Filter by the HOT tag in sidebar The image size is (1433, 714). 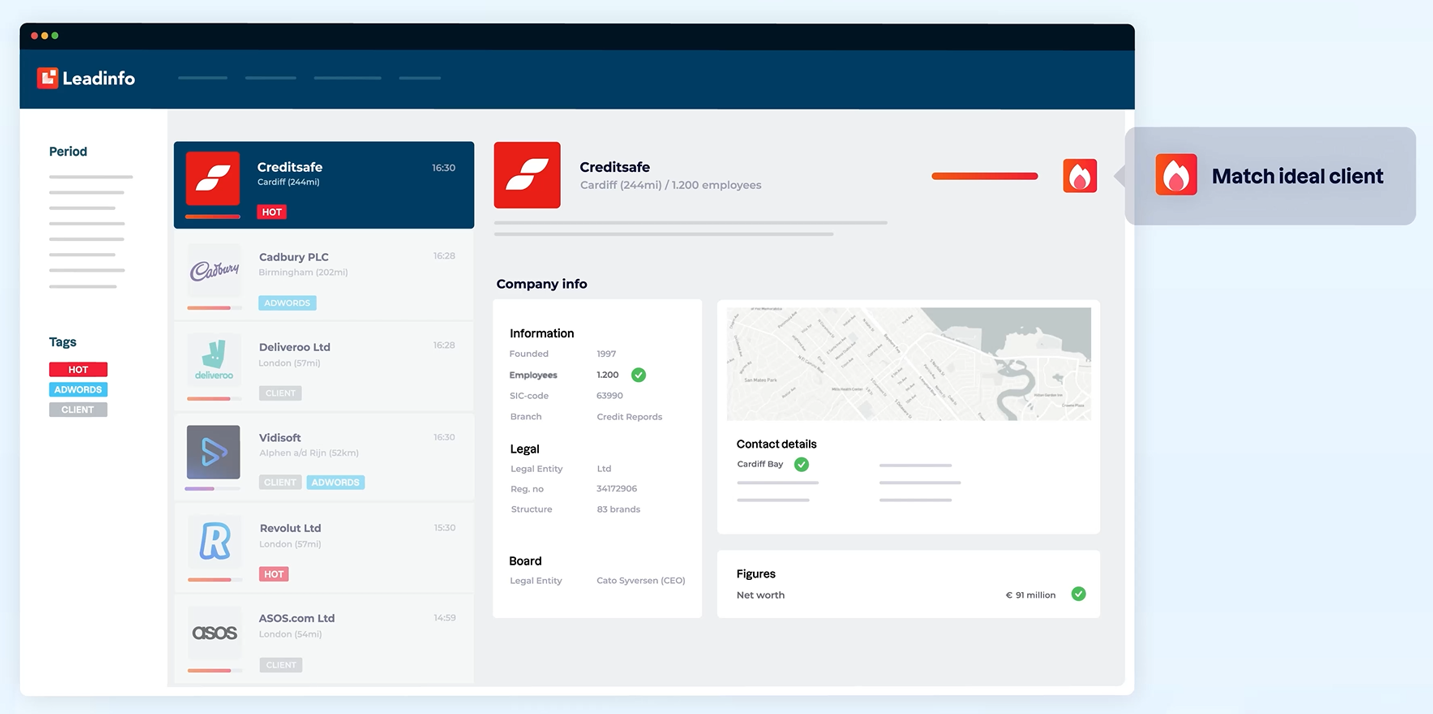click(78, 369)
